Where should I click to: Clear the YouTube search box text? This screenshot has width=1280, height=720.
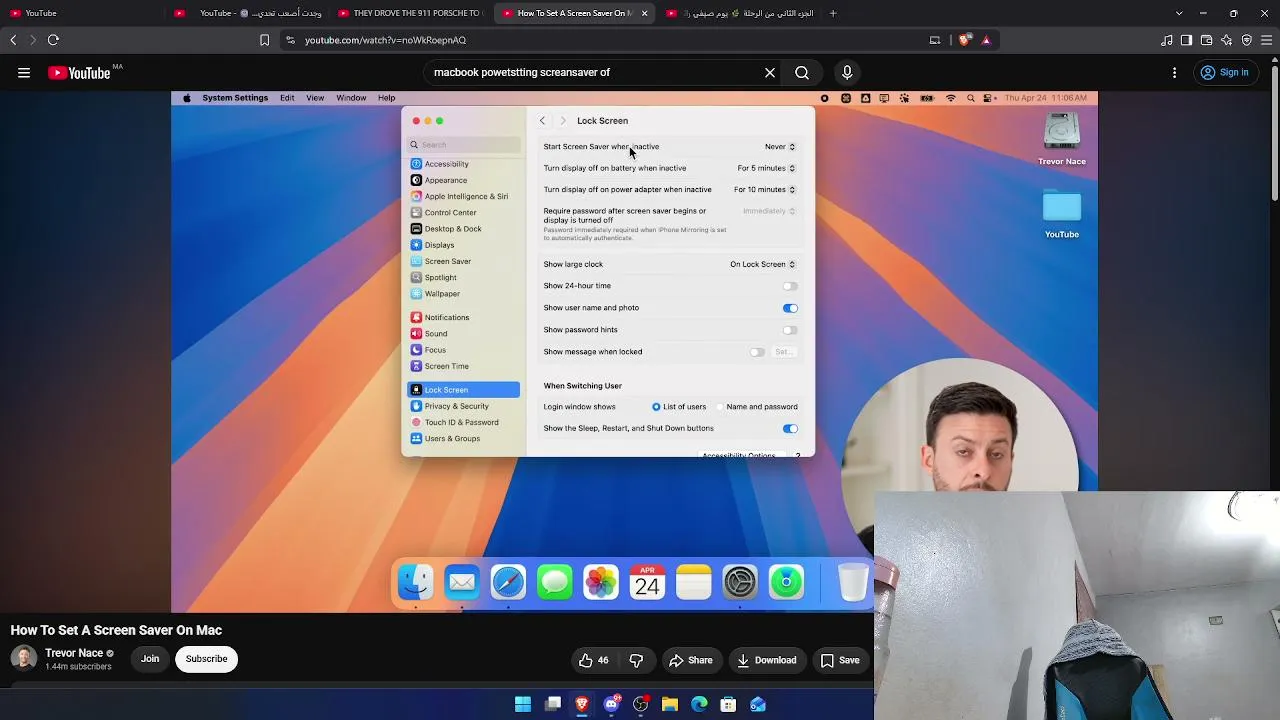click(770, 72)
